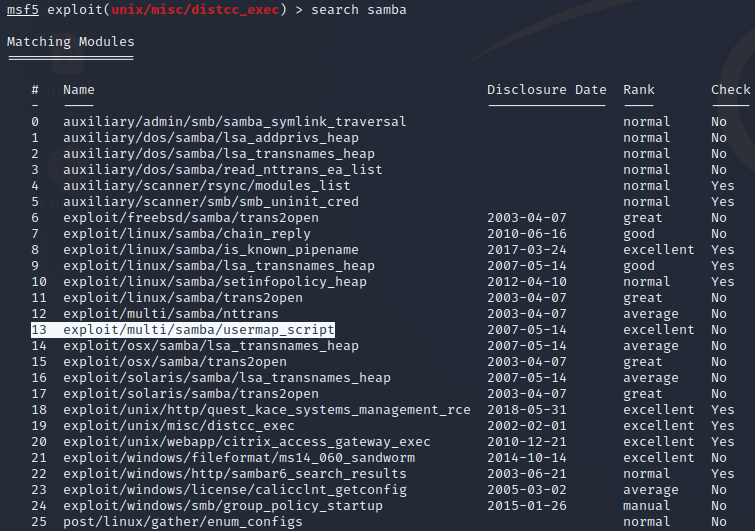
Task: Select exploit/linux/samba/chain_reply module name
Action: tap(187, 233)
